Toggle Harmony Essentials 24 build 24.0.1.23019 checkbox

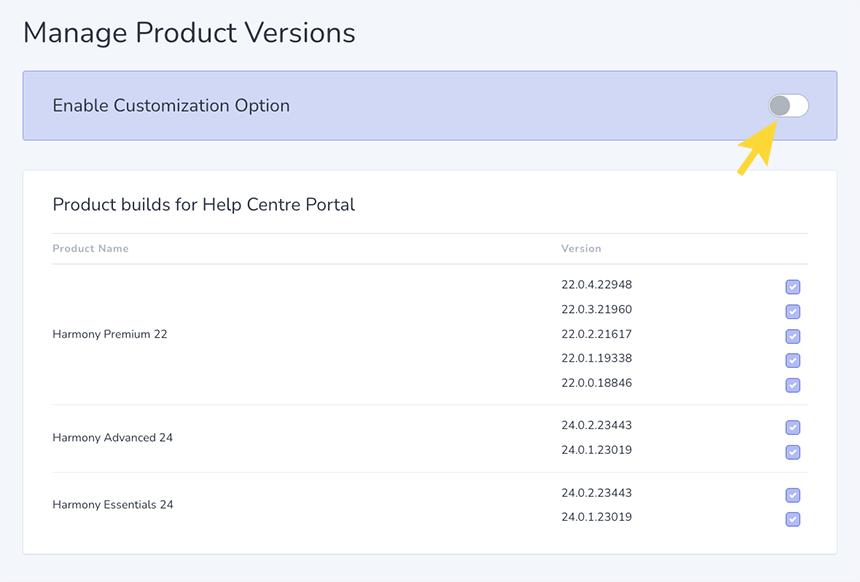pyautogui.click(x=793, y=519)
